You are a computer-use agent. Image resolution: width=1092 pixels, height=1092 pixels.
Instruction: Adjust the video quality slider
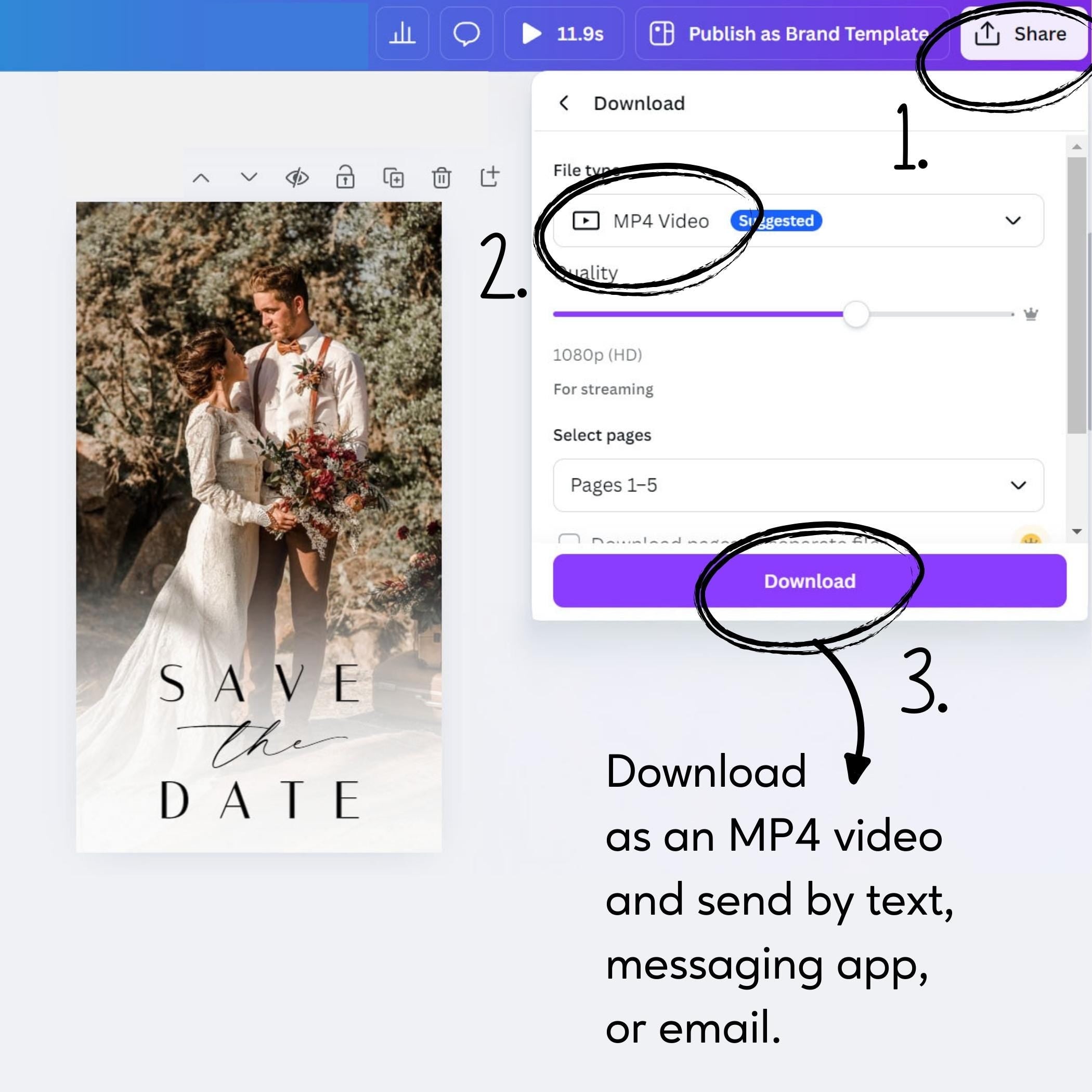(x=856, y=314)
